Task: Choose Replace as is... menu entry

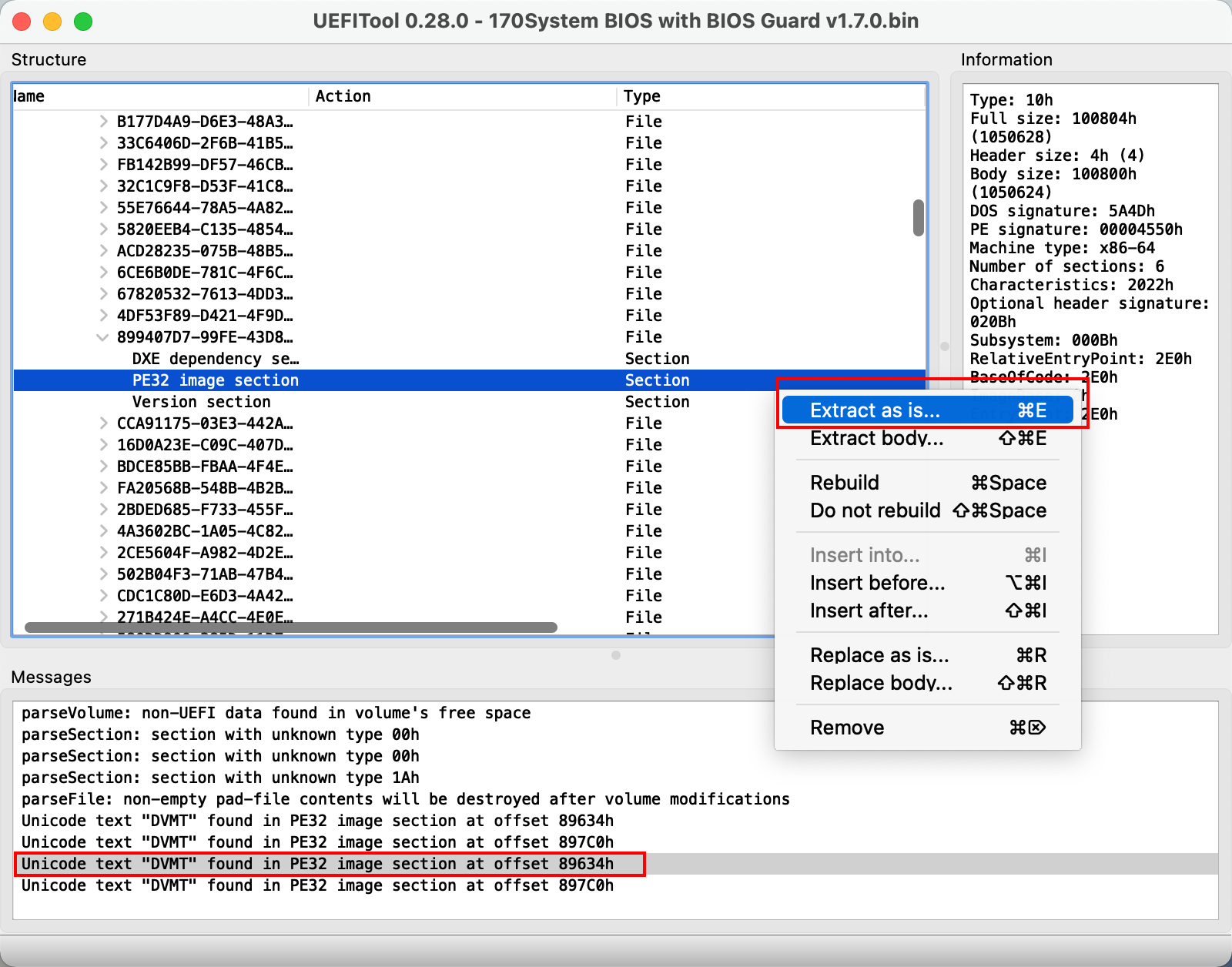Action: tap(928, 655)
